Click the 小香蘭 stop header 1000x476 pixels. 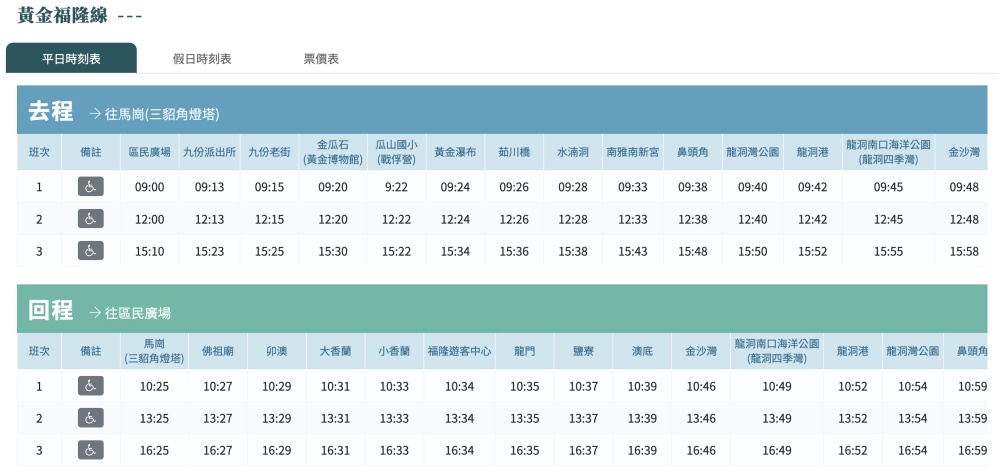pos(394,352)
